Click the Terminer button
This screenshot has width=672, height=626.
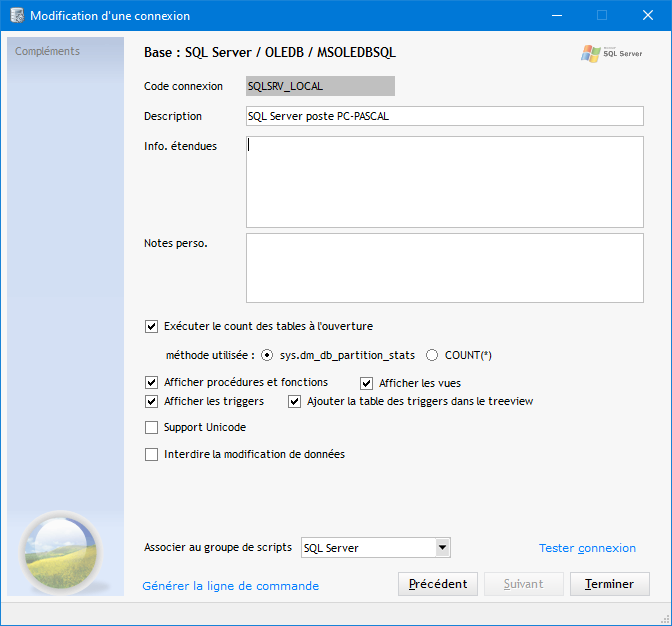coord(609,584)
